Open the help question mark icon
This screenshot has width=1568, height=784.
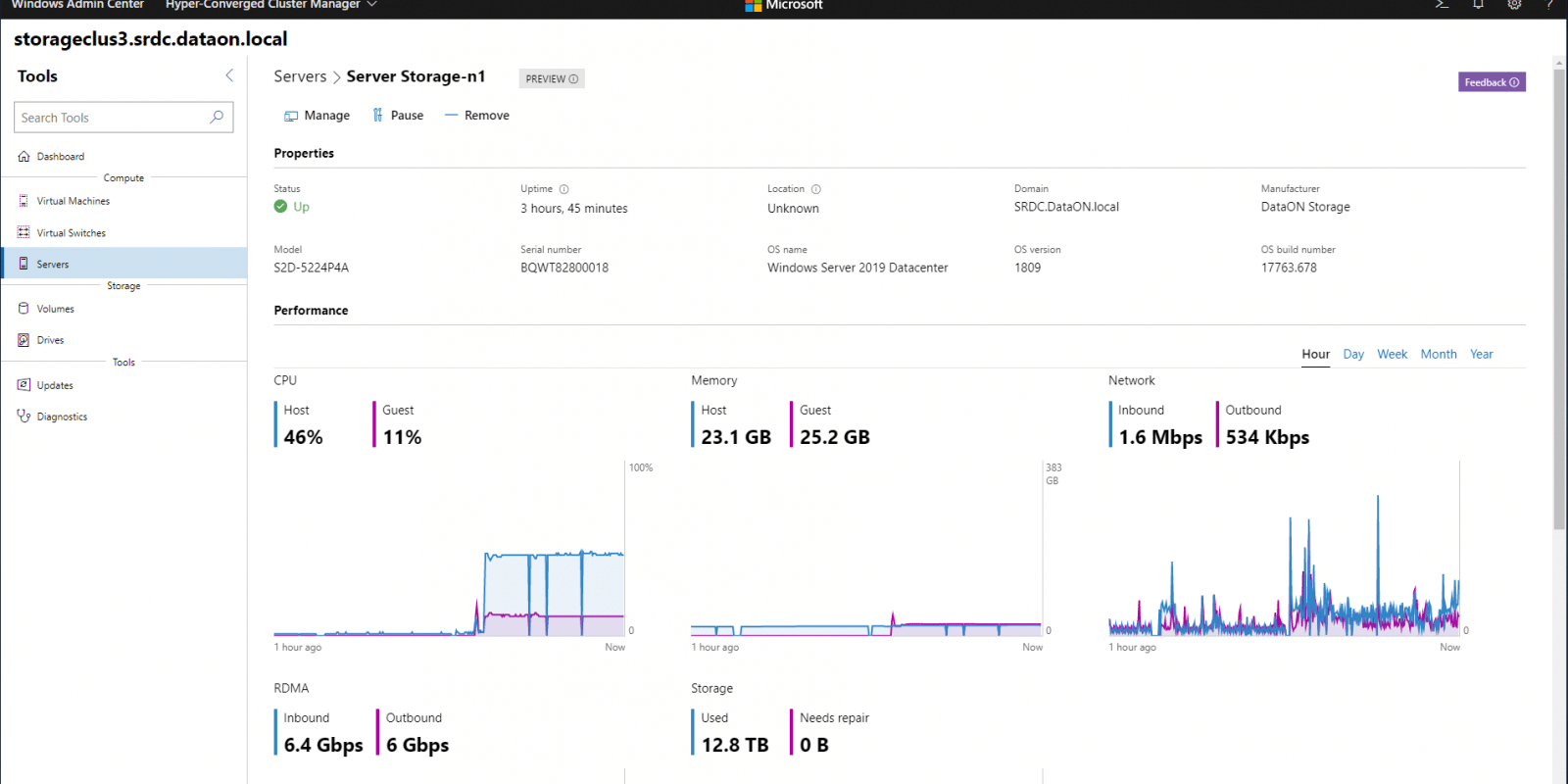1549,5
